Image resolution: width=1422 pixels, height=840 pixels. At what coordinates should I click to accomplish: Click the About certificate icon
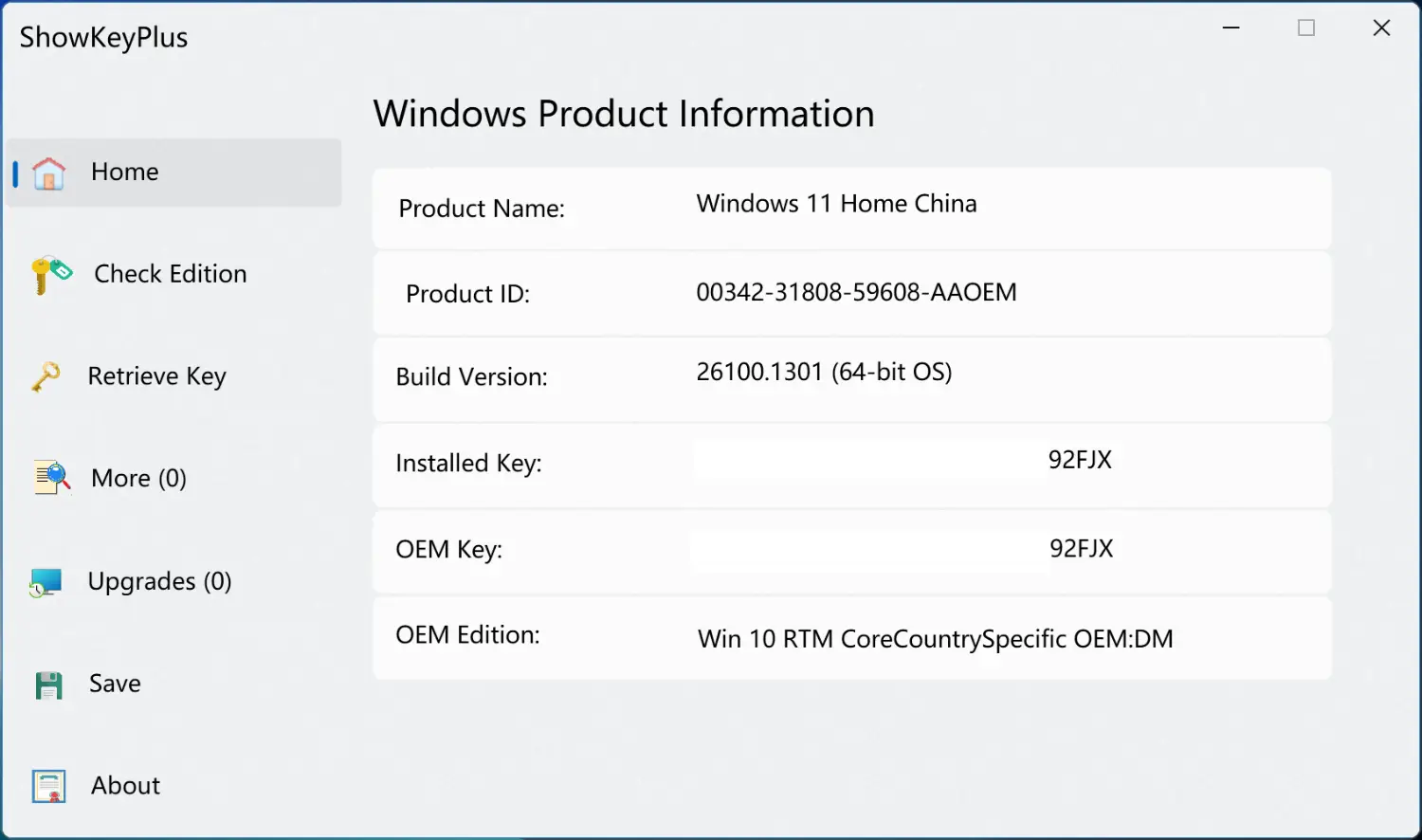[x=48, y=786]
